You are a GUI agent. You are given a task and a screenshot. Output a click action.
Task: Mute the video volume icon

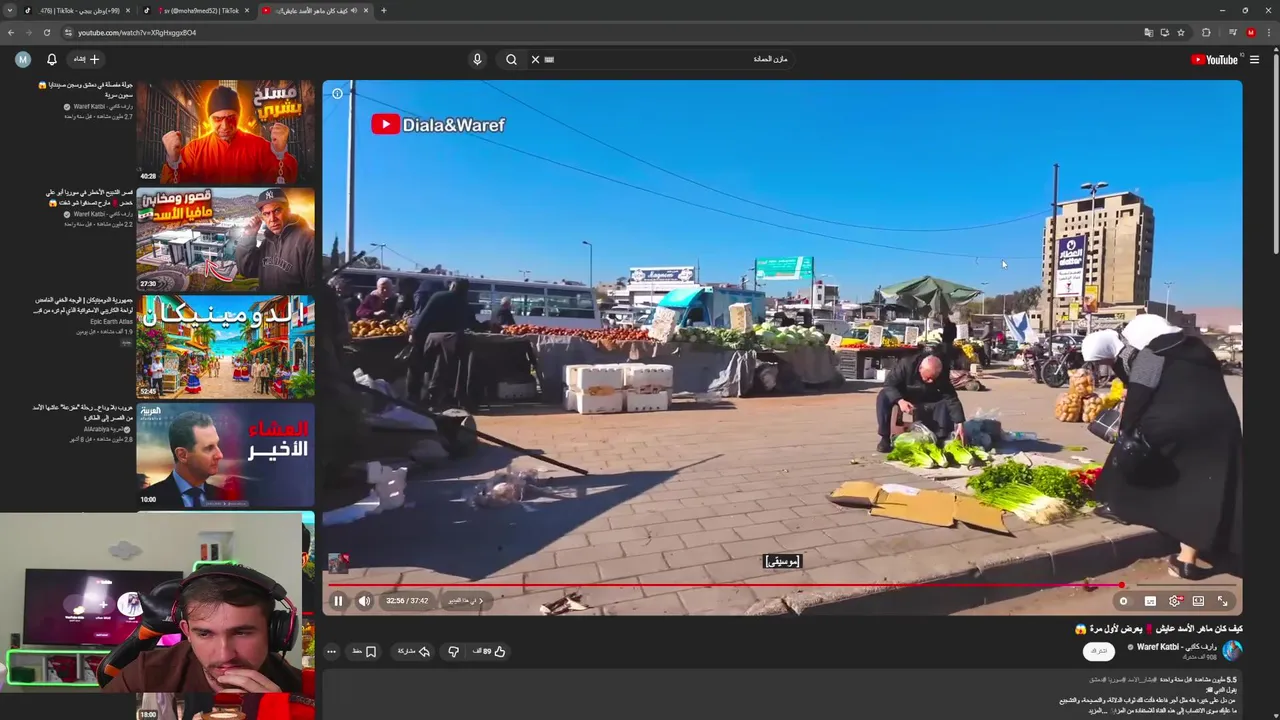[364, 601]
